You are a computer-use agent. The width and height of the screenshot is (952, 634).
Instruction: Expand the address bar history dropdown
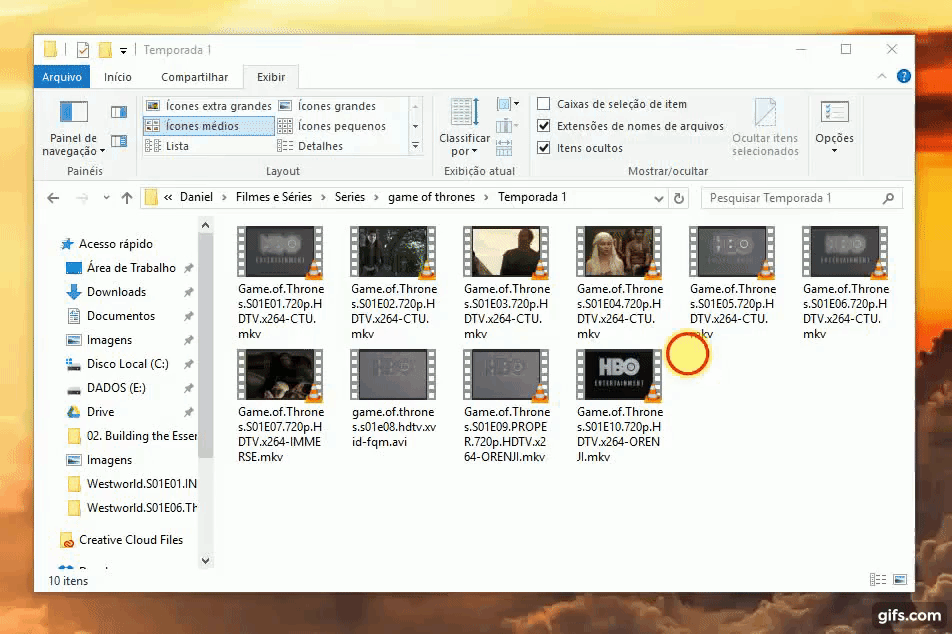point(658,198)
